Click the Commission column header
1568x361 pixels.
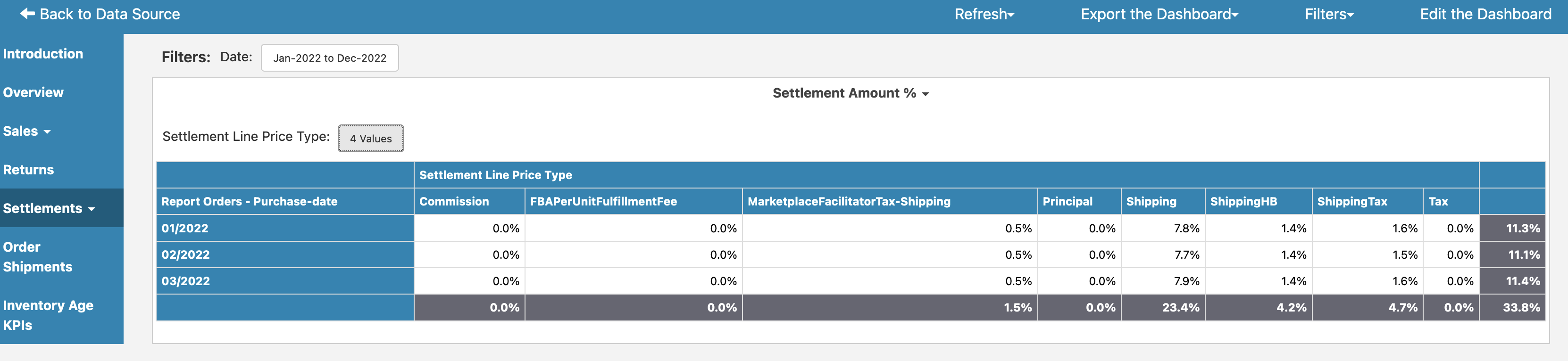point(454,201)
